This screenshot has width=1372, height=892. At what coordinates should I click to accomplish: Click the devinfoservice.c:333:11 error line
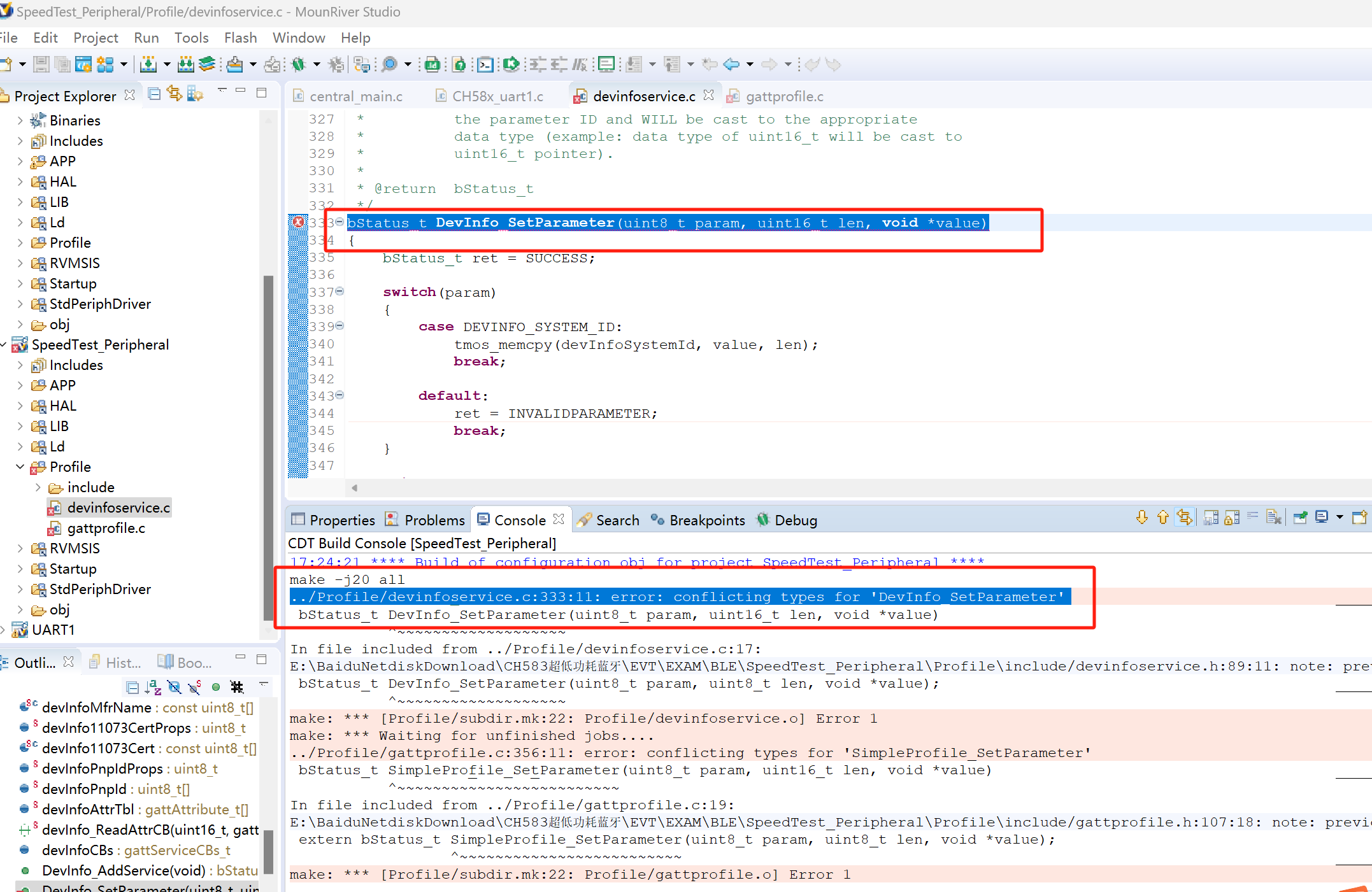click(x=679, y=597)
